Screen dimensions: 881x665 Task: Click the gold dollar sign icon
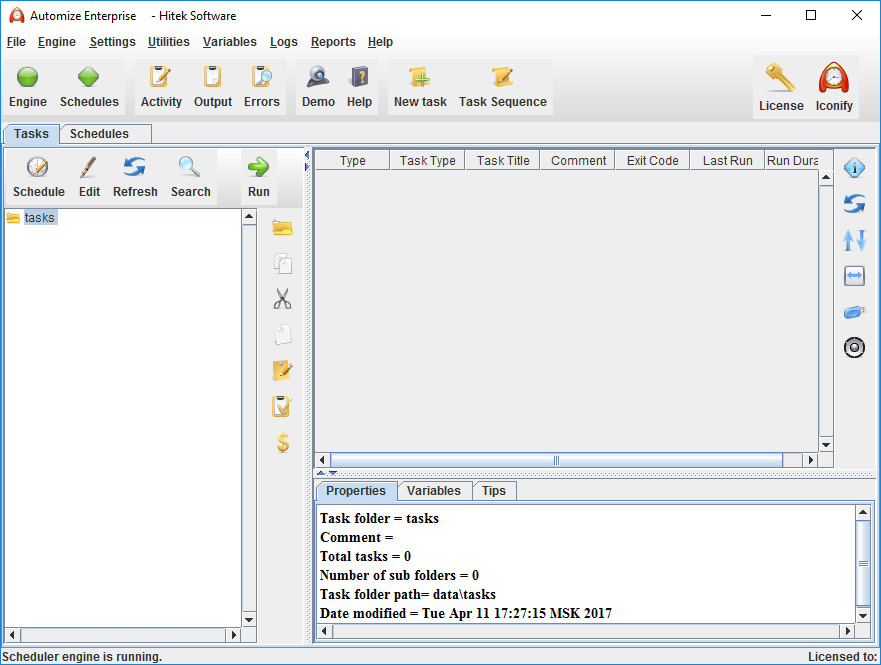pyautogui.click(x=283, y=442)
